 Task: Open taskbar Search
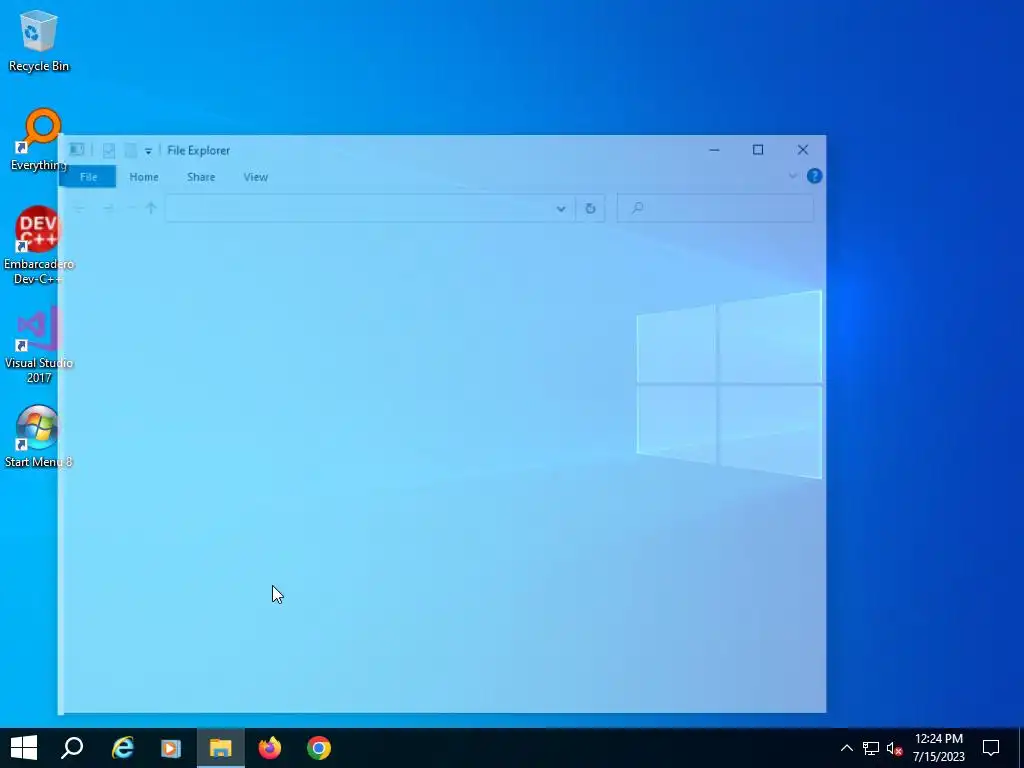click(72, 748)
